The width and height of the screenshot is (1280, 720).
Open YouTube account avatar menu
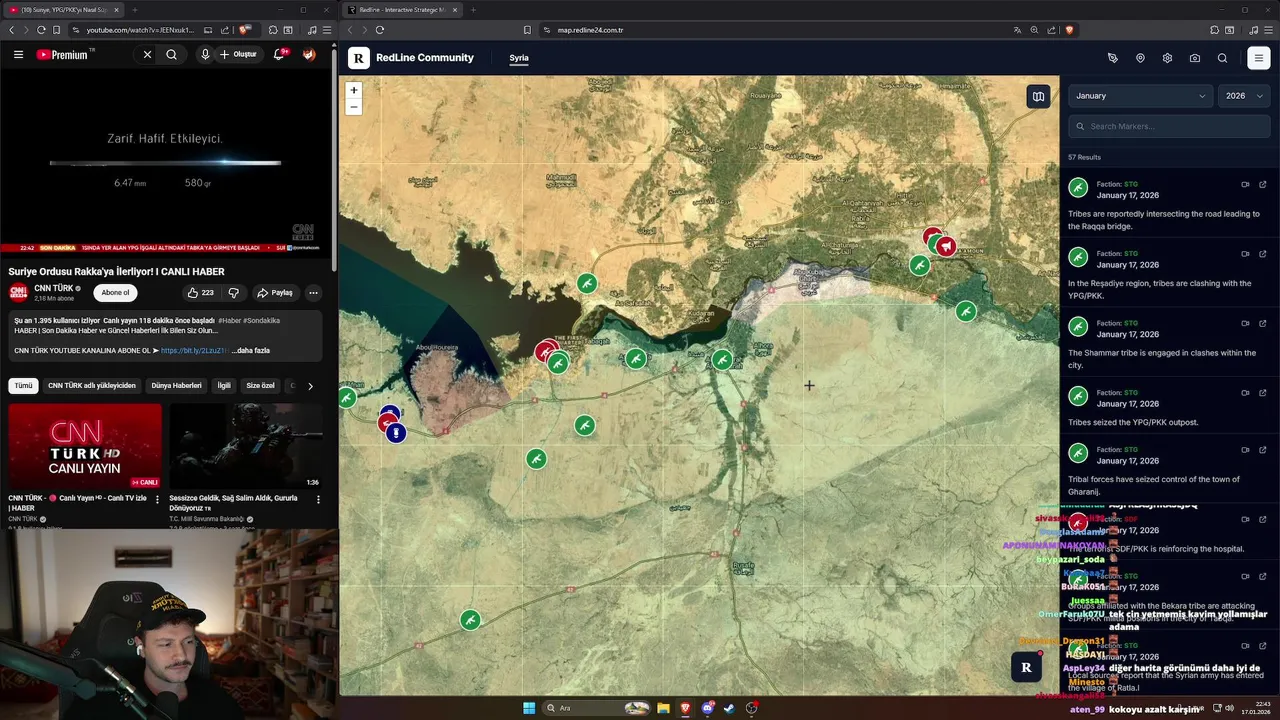coord(309,55)
